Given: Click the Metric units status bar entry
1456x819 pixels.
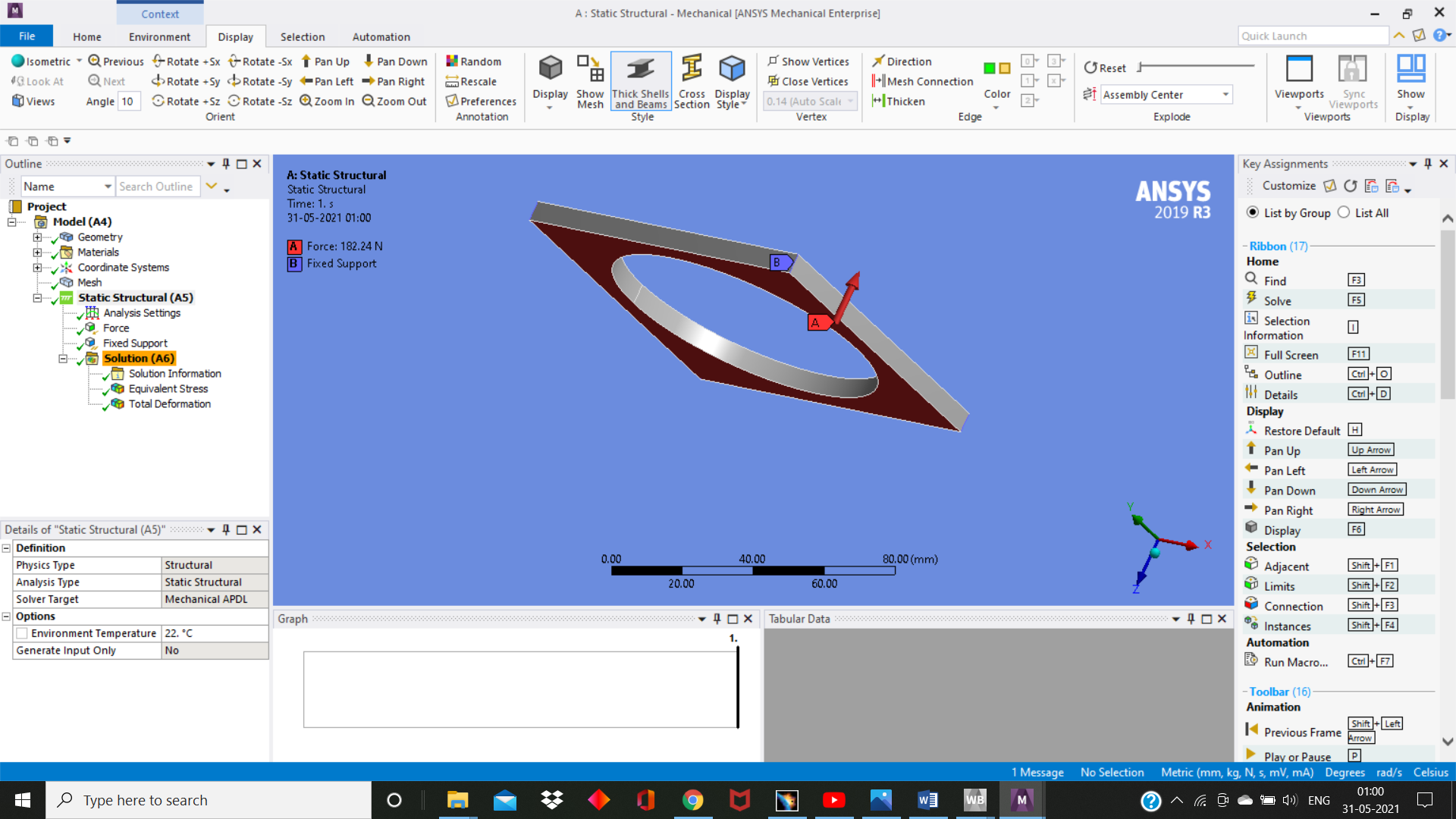Looking at the screenshot, I should [x=1237, y=772].
